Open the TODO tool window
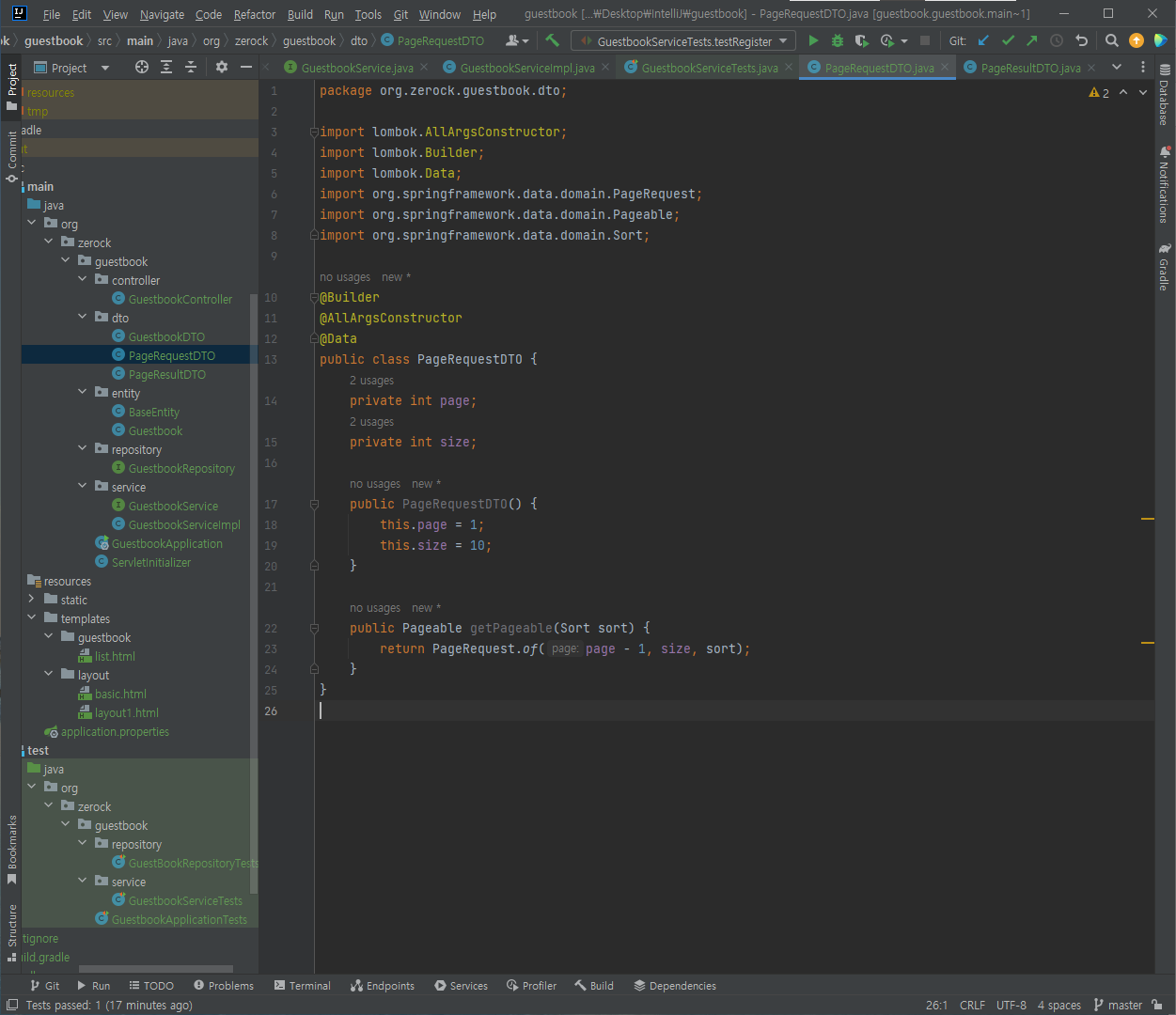This screenshot has width=1176, height=1015. tap(151, 986)
